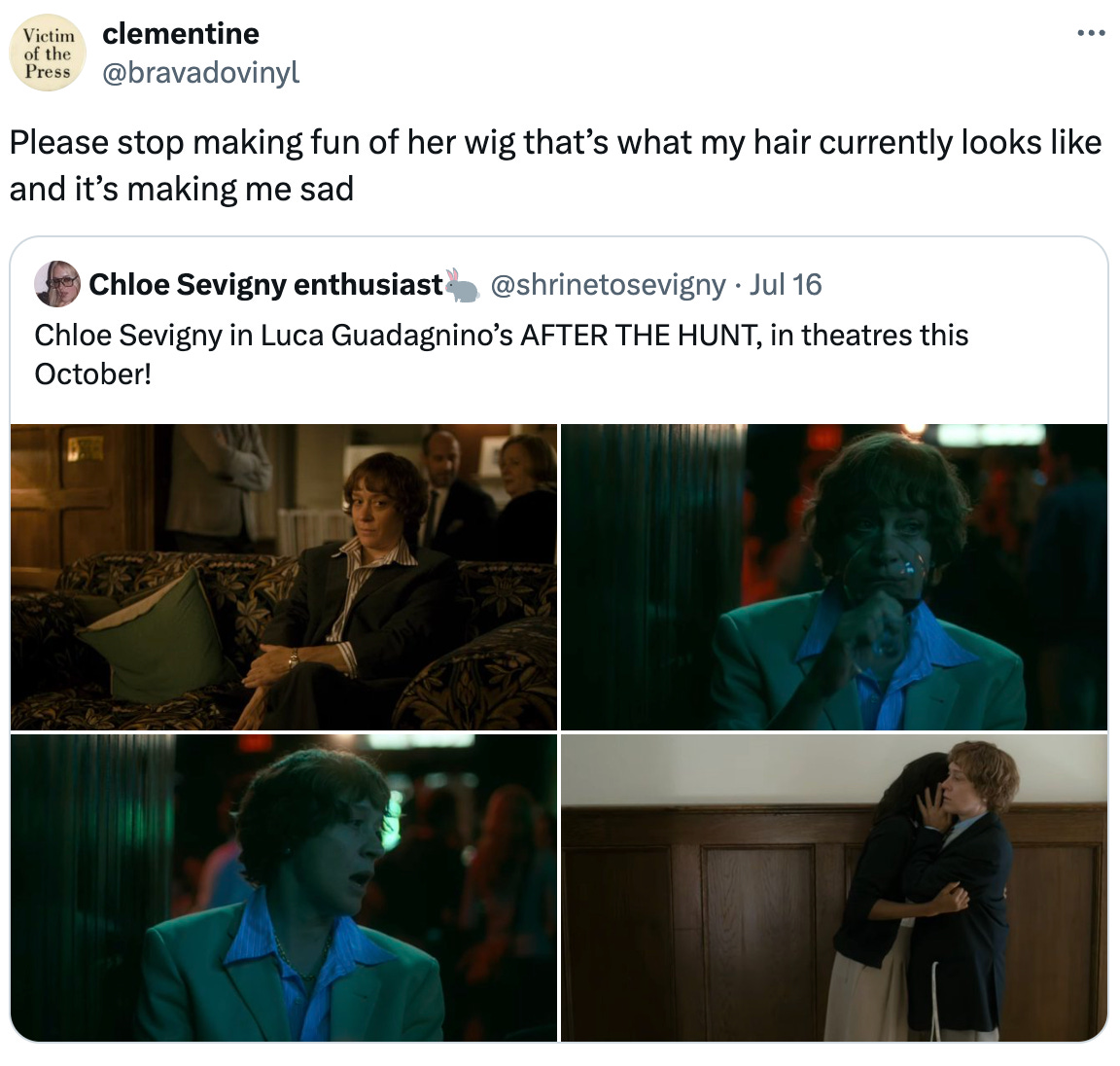This screenshot has width=1120, height=1066.
Task: Open photo of woman speaking in teal blazer
Action: click(284, 887)
